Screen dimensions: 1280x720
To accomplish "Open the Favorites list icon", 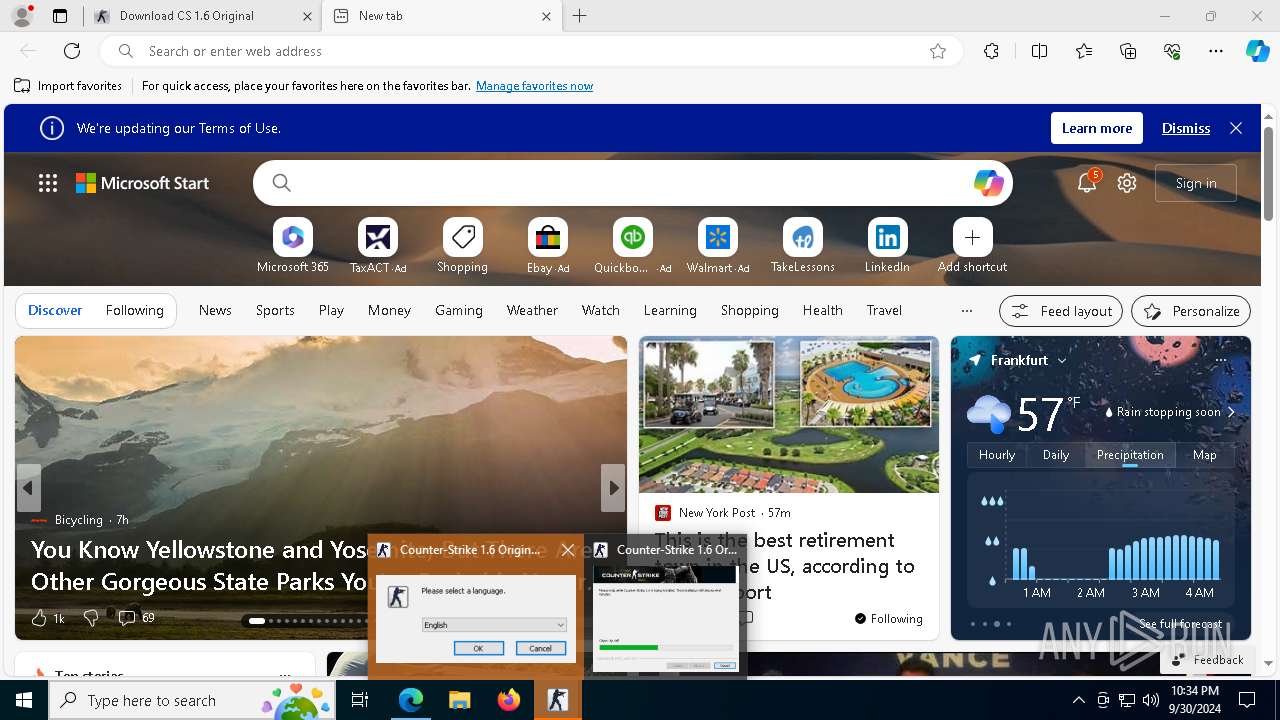I will [1084, 51].
